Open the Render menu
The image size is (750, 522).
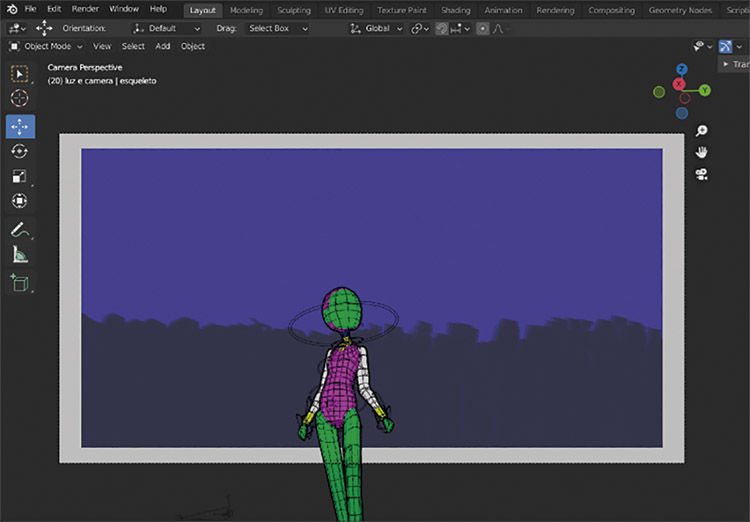(x=85, y=9)
